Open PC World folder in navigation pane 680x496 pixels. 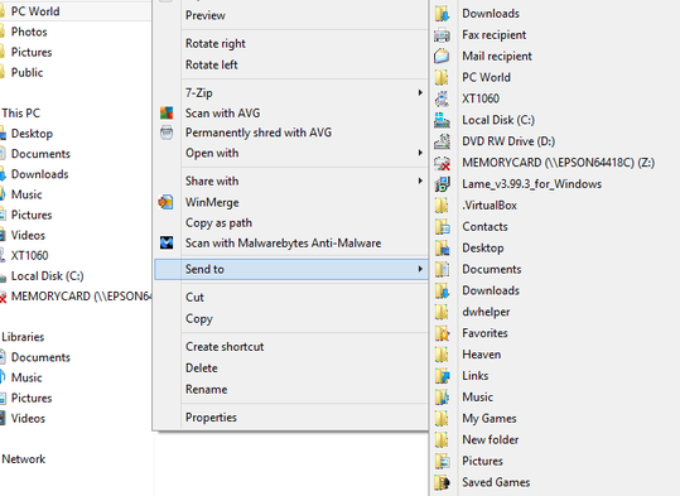point(35,11)
